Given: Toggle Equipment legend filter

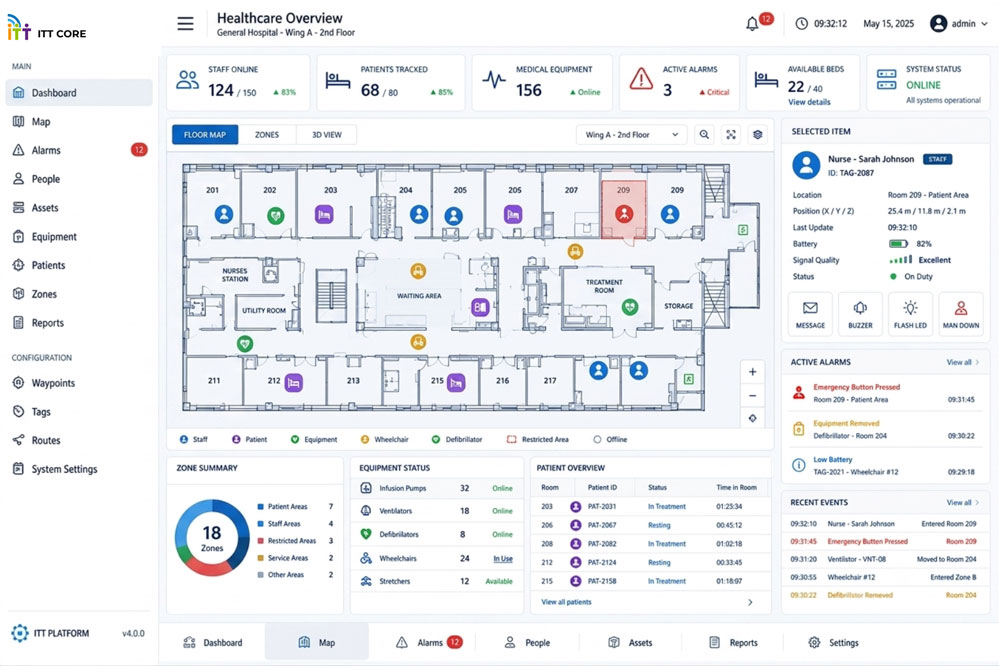Looking at the screenshot, I should (x=314, y=440).
